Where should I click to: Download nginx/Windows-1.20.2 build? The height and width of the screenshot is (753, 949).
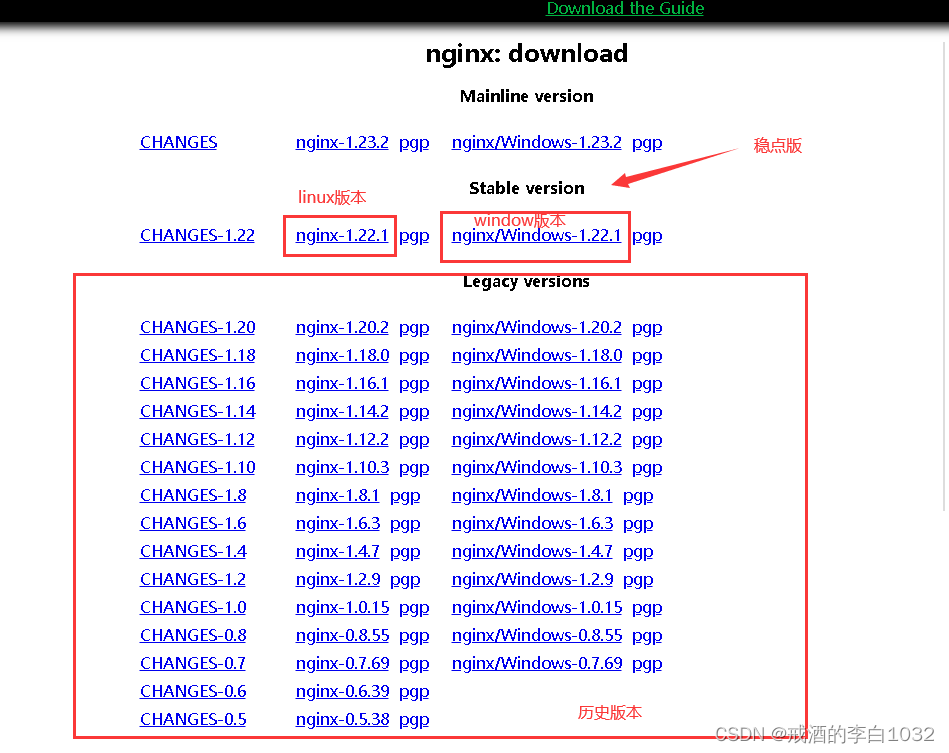coord(536,327)
